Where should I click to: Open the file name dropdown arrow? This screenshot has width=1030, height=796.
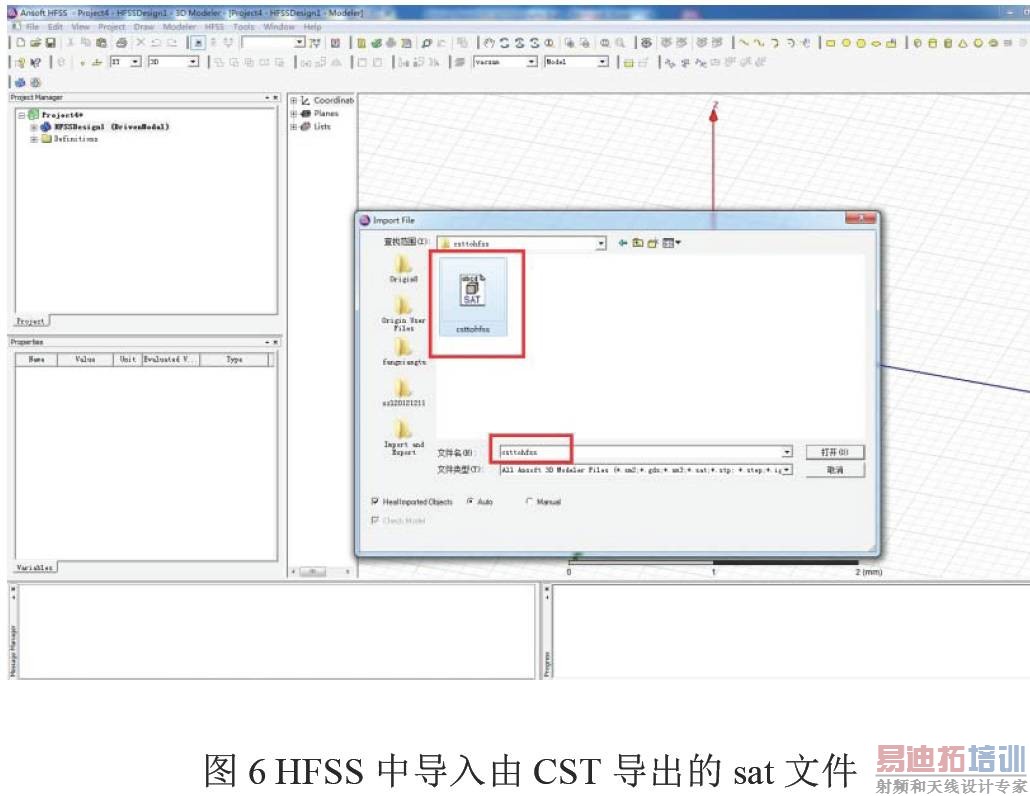click(x=787, y=452)
